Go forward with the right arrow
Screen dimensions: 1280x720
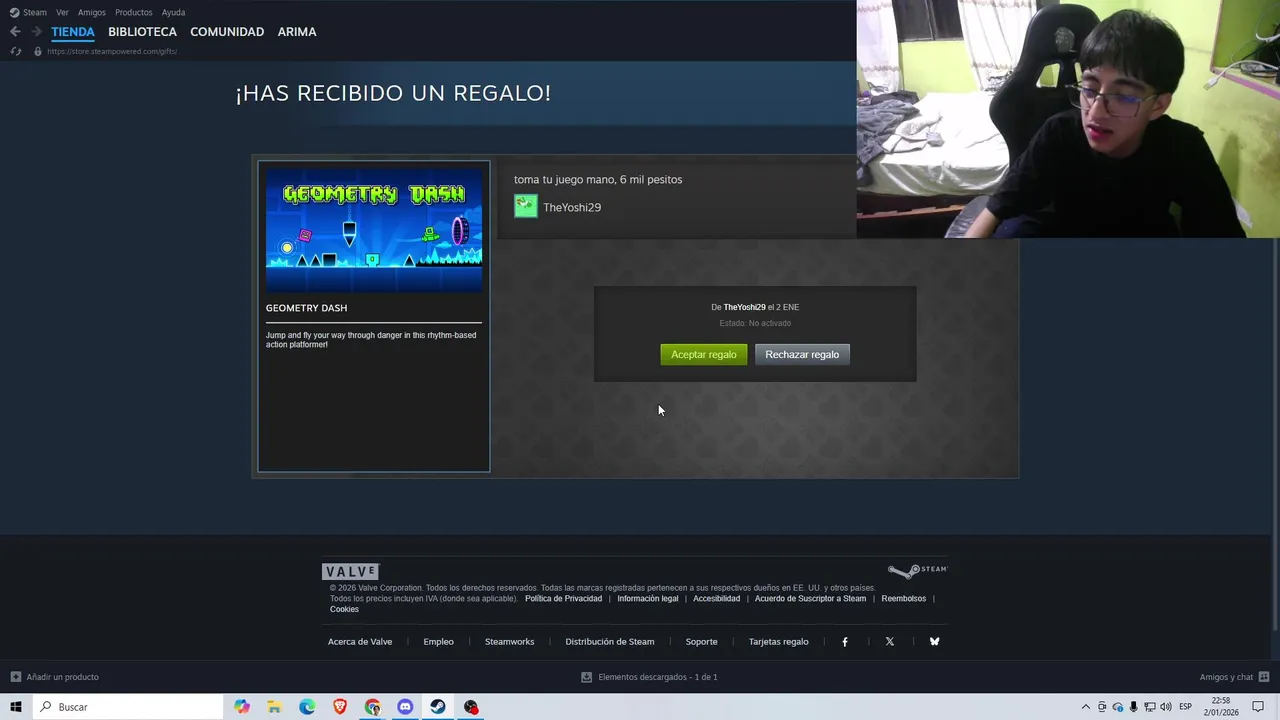[37, 32]
